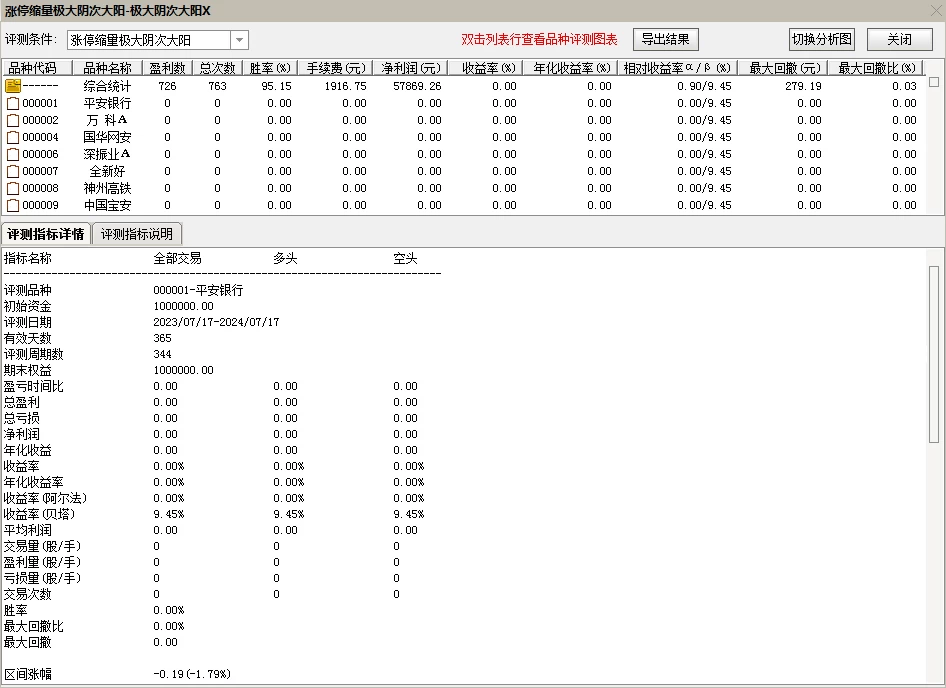Click the document icon for 000008 神州高铁
This screenshot has width=946, height=688.
(13, 188)
